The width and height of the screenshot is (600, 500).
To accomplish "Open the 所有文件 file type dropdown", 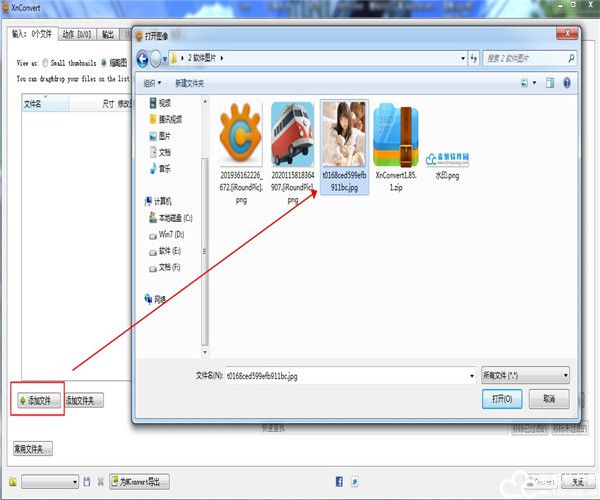I will click(x=525, y=375).
